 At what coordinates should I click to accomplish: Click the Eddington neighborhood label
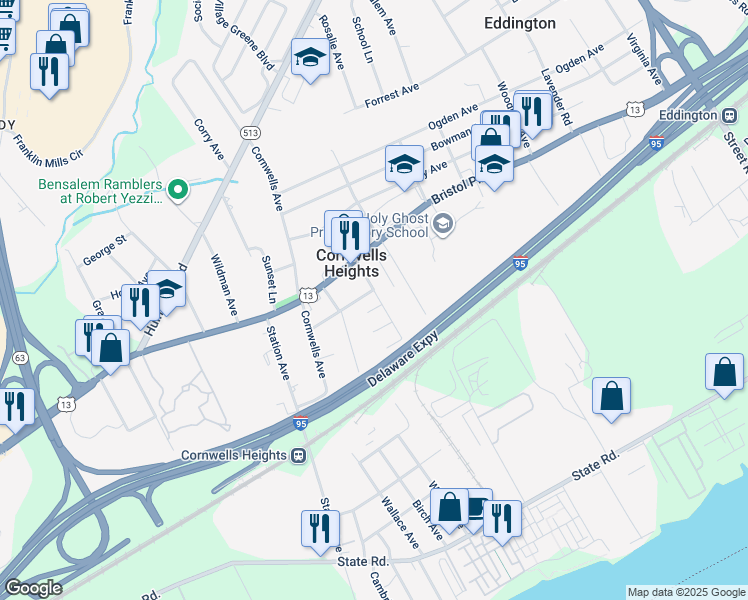519,23
